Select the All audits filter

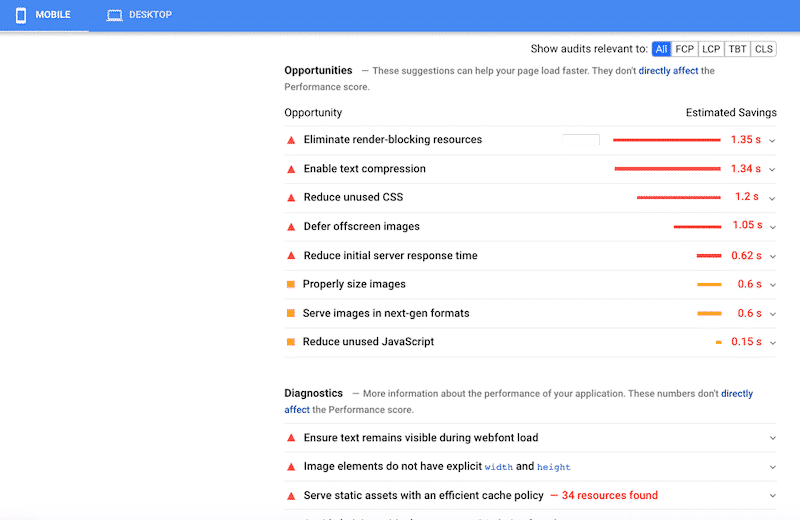(x=661, y=49)
